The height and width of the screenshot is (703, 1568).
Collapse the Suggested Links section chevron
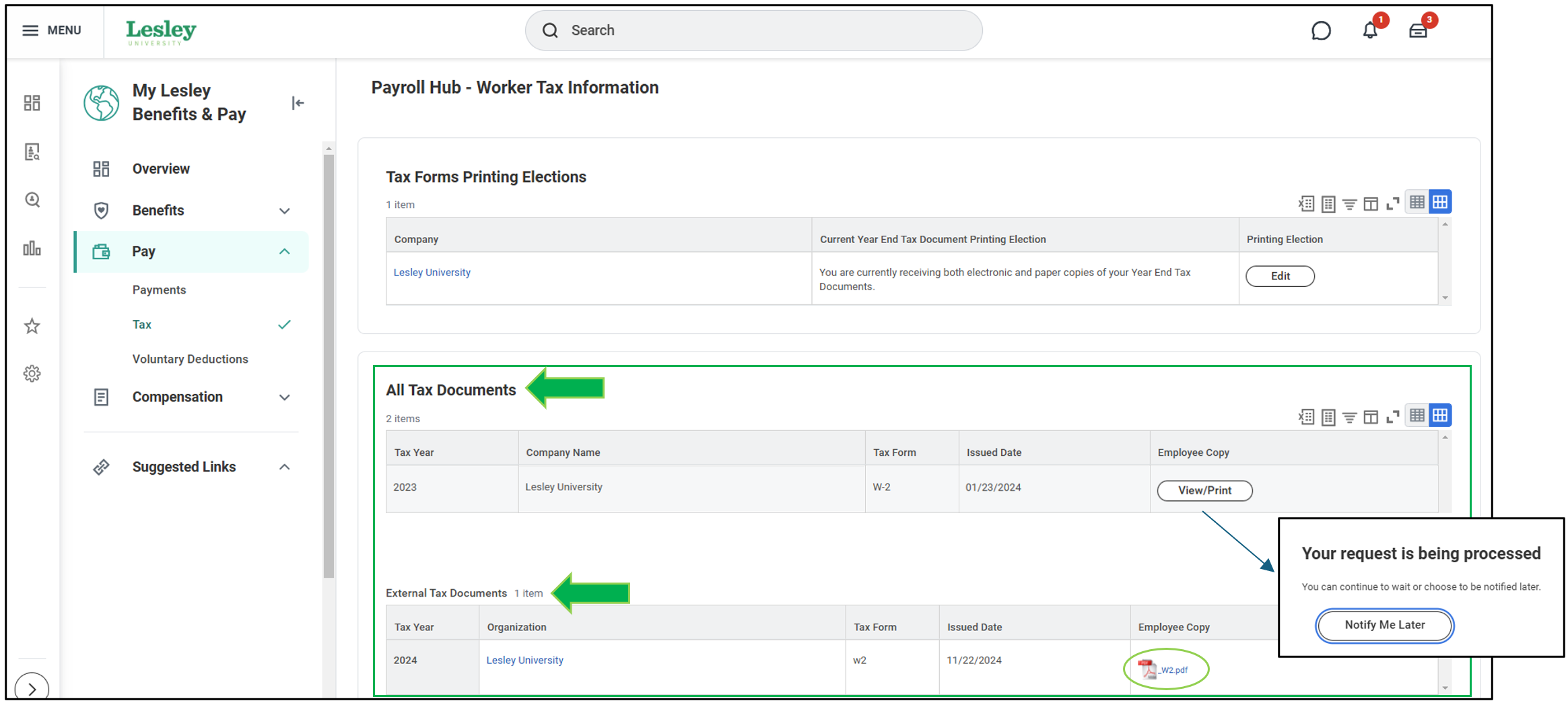coord(285,467)
